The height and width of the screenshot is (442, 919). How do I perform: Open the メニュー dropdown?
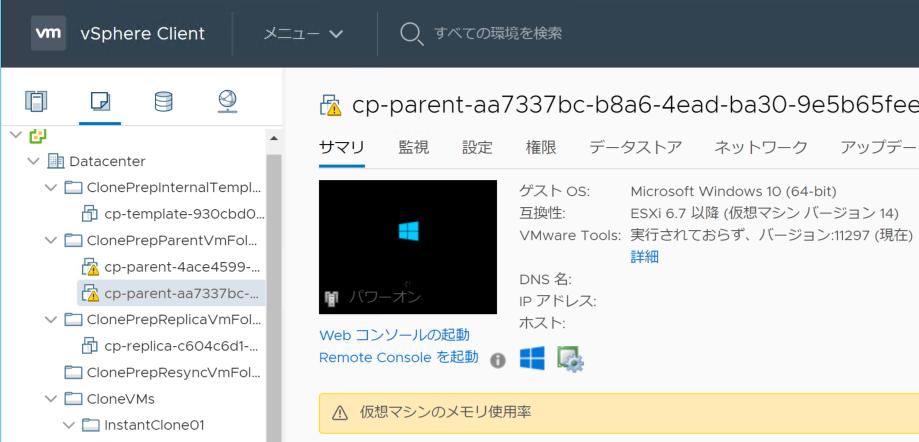(303, 33)
